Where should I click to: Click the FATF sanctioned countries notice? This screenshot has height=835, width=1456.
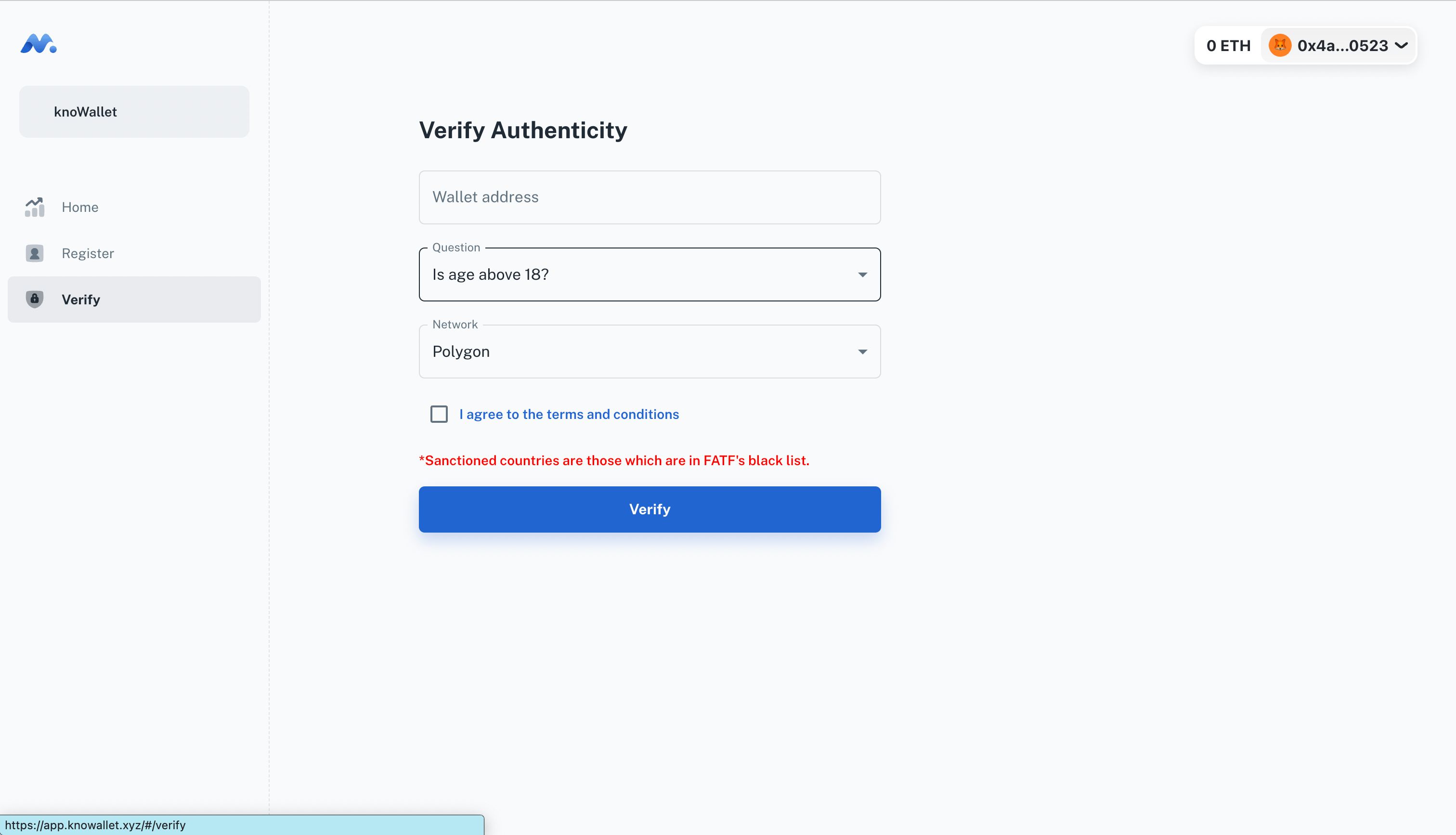[614, 459]
